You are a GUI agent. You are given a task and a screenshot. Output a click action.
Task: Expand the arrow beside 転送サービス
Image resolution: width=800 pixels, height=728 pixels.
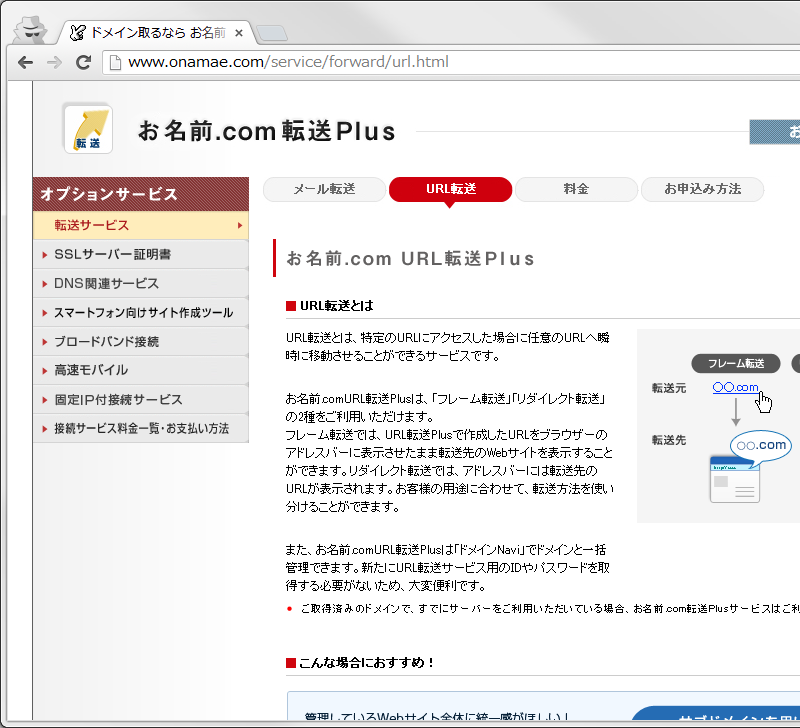pyautogui.click(x=240, y=225)
